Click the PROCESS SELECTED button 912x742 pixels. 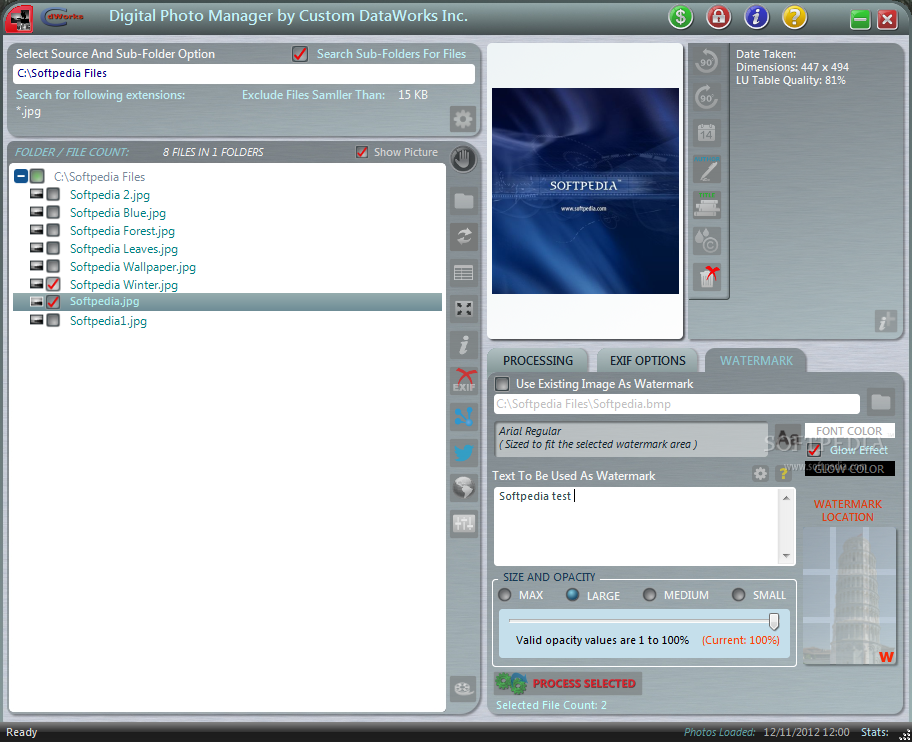click(x=569, y=684)
